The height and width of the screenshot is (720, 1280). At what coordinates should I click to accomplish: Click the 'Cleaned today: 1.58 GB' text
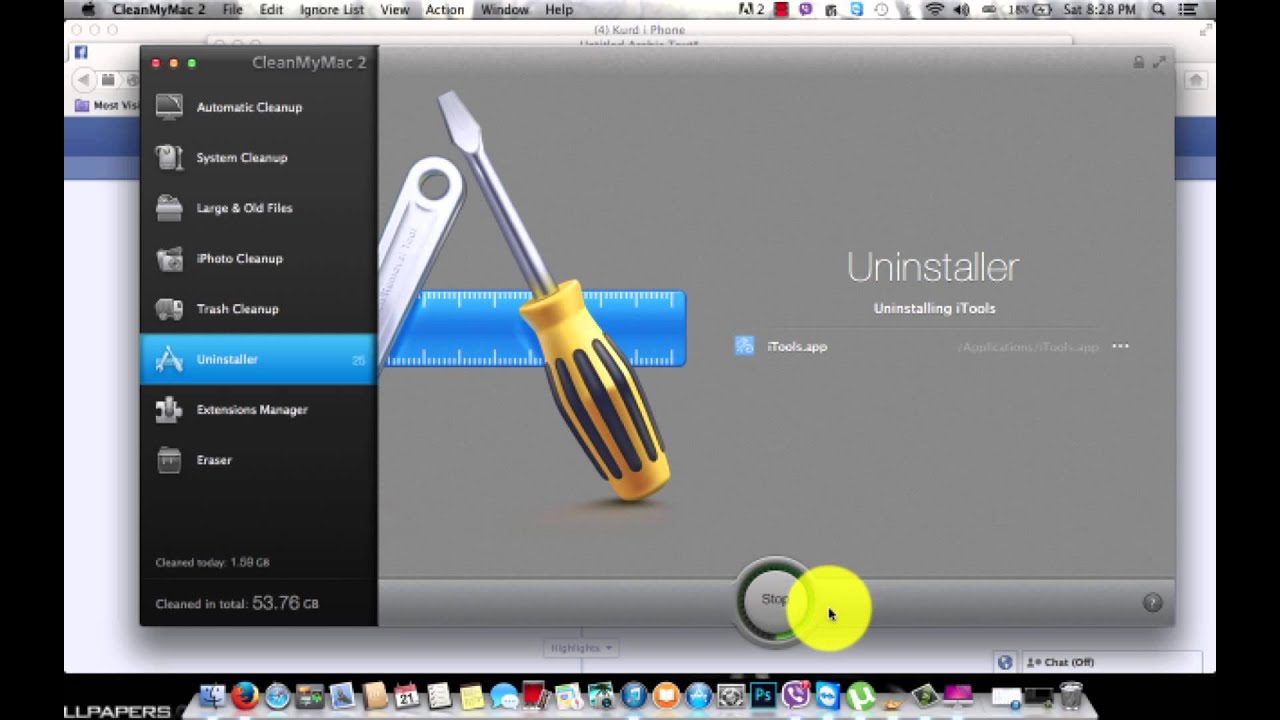tap(212, 562)
